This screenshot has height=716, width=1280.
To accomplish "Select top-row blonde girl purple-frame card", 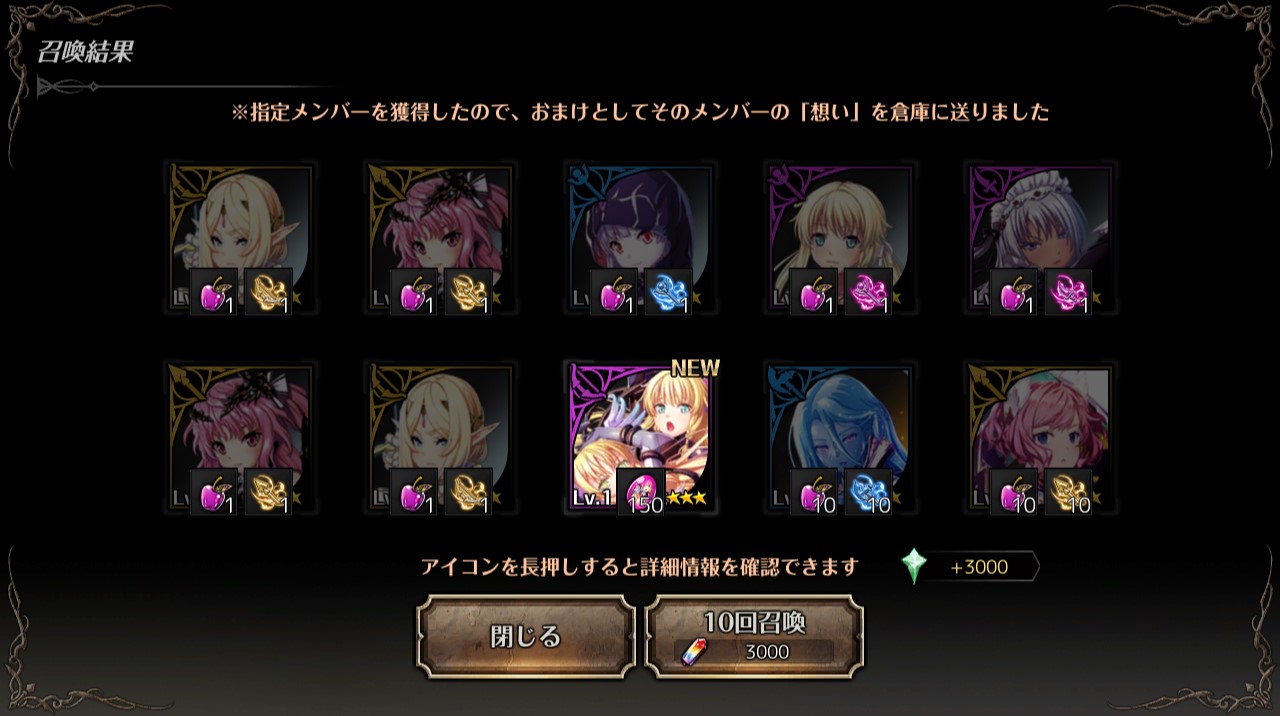I will pos(841,238).
